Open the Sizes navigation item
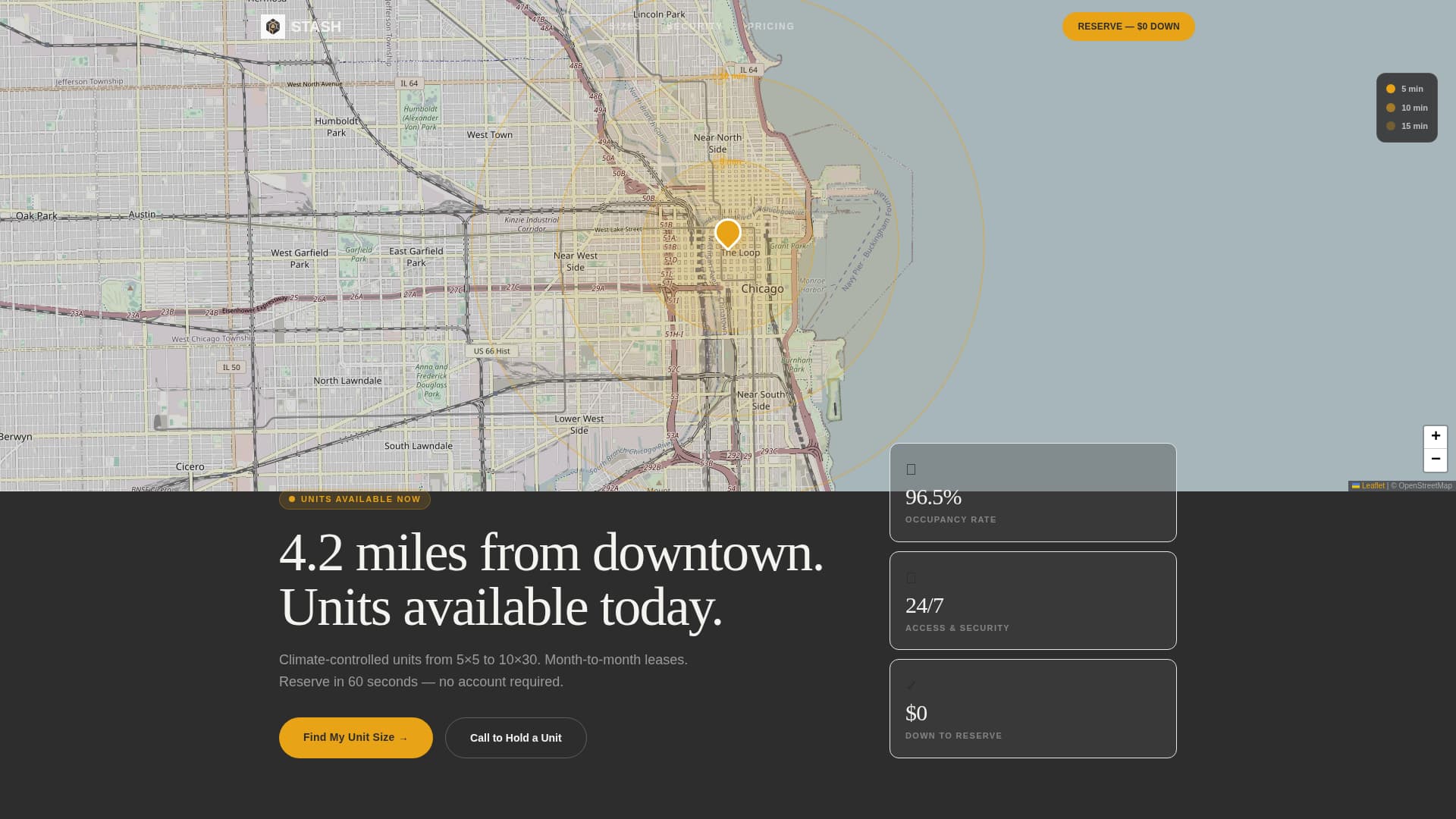Screen dimensions: 1456x819 623,26
